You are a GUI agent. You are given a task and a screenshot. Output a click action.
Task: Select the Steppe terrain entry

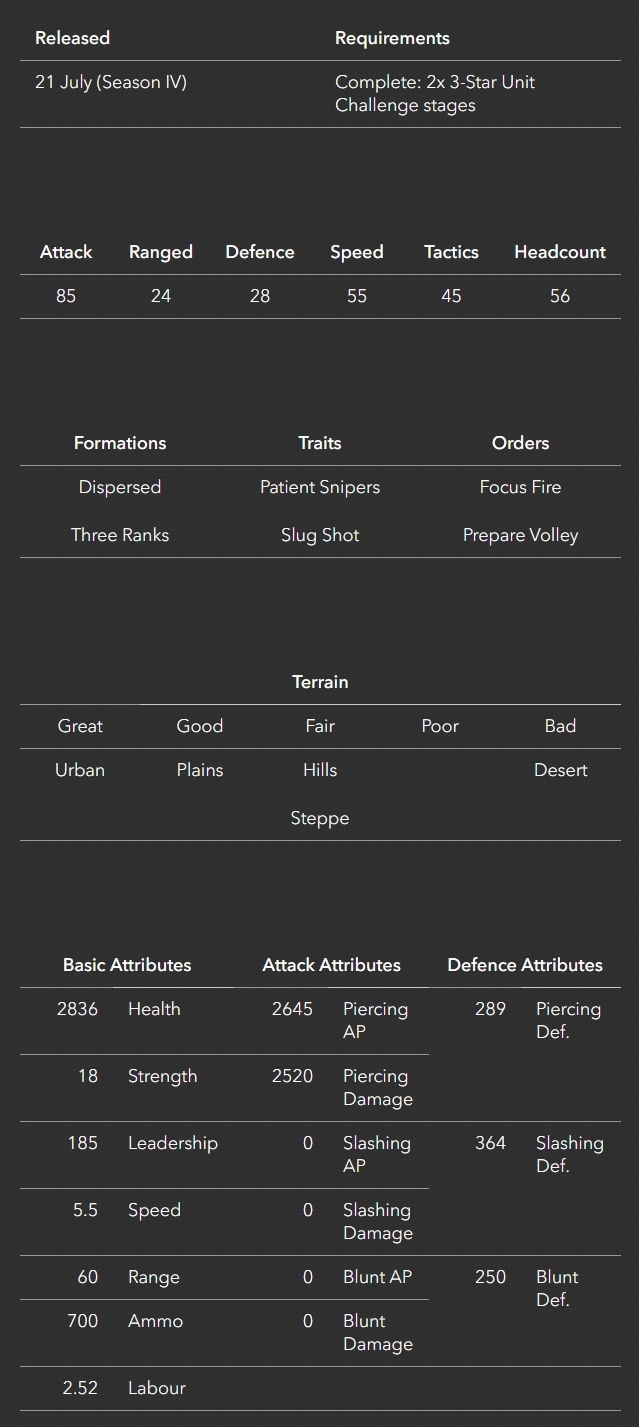tap(320, 818)
